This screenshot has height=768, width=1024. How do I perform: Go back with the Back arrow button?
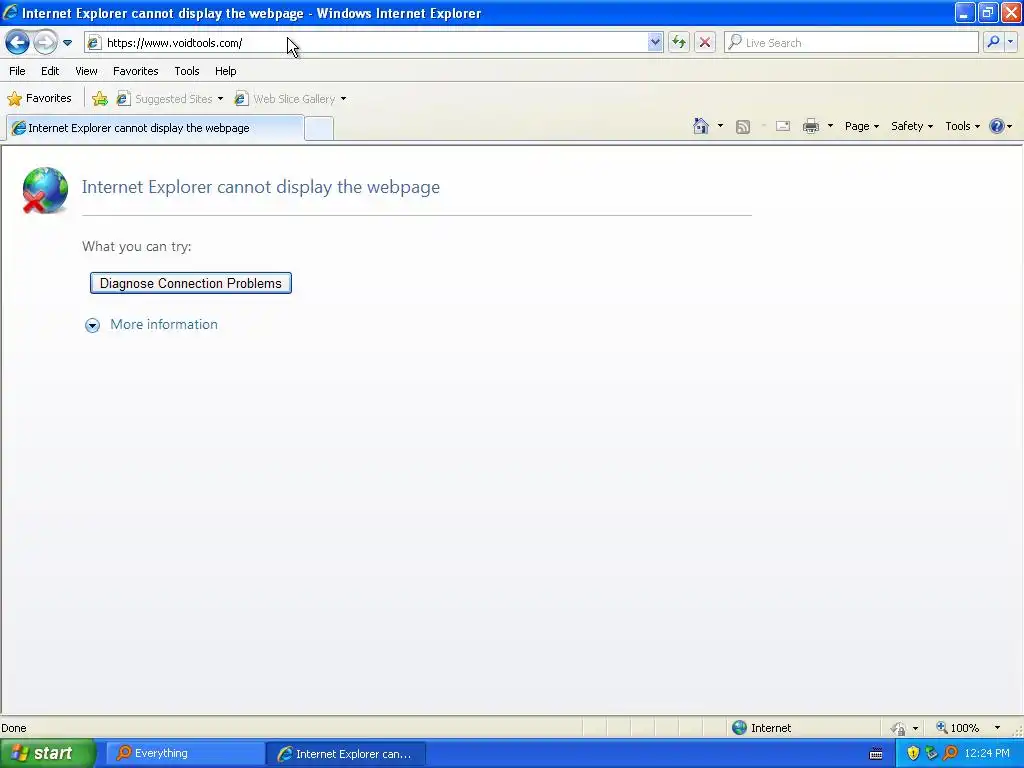click(18, 42)
